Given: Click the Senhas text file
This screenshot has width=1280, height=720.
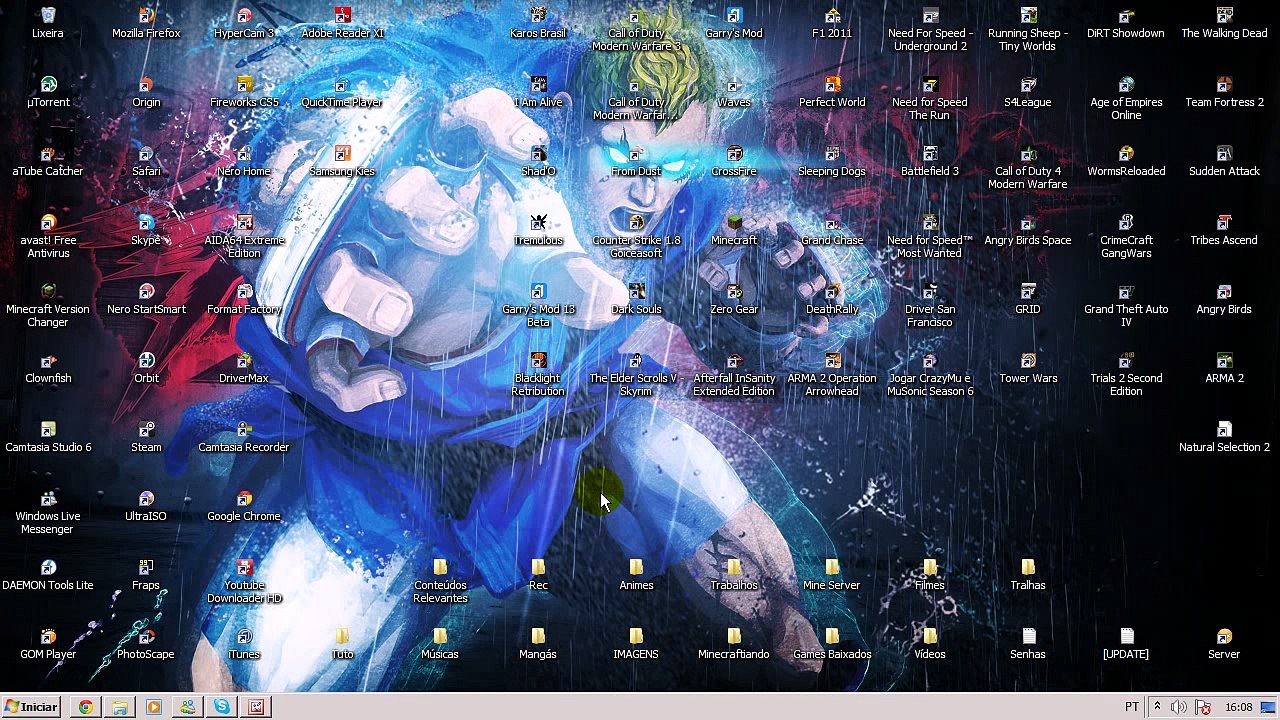Looking at the screenshot, I should tap(1028, 644).
